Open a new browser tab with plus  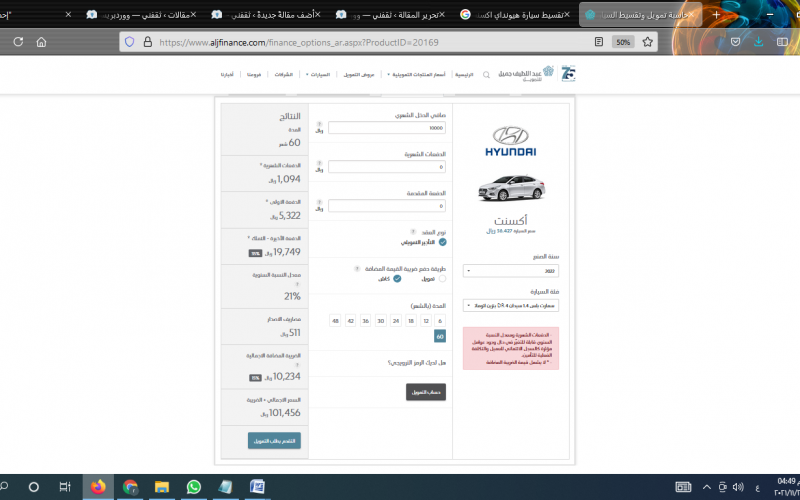point(716,15)
